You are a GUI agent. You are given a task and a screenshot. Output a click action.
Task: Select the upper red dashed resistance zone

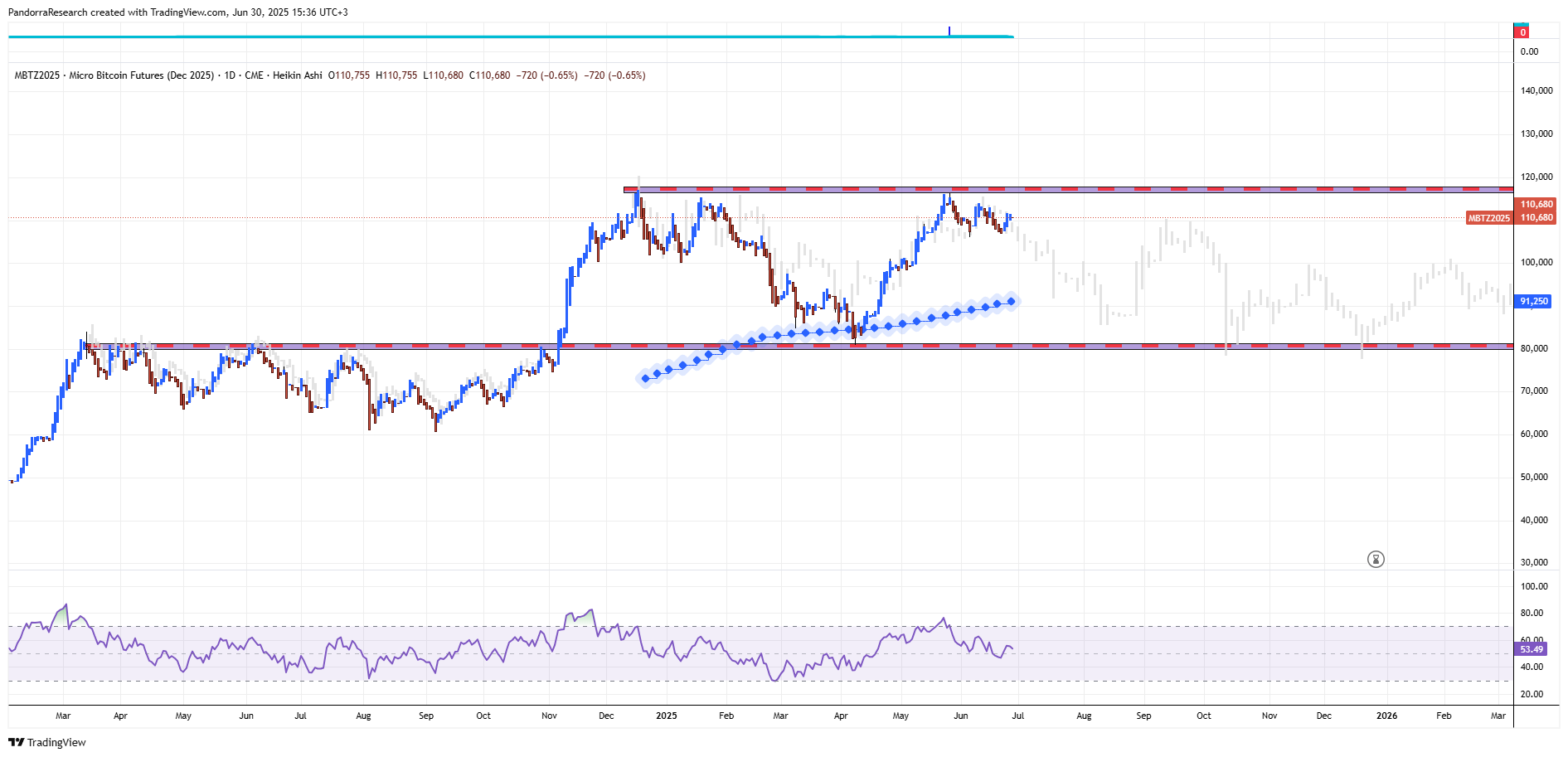pos(1068,190)
